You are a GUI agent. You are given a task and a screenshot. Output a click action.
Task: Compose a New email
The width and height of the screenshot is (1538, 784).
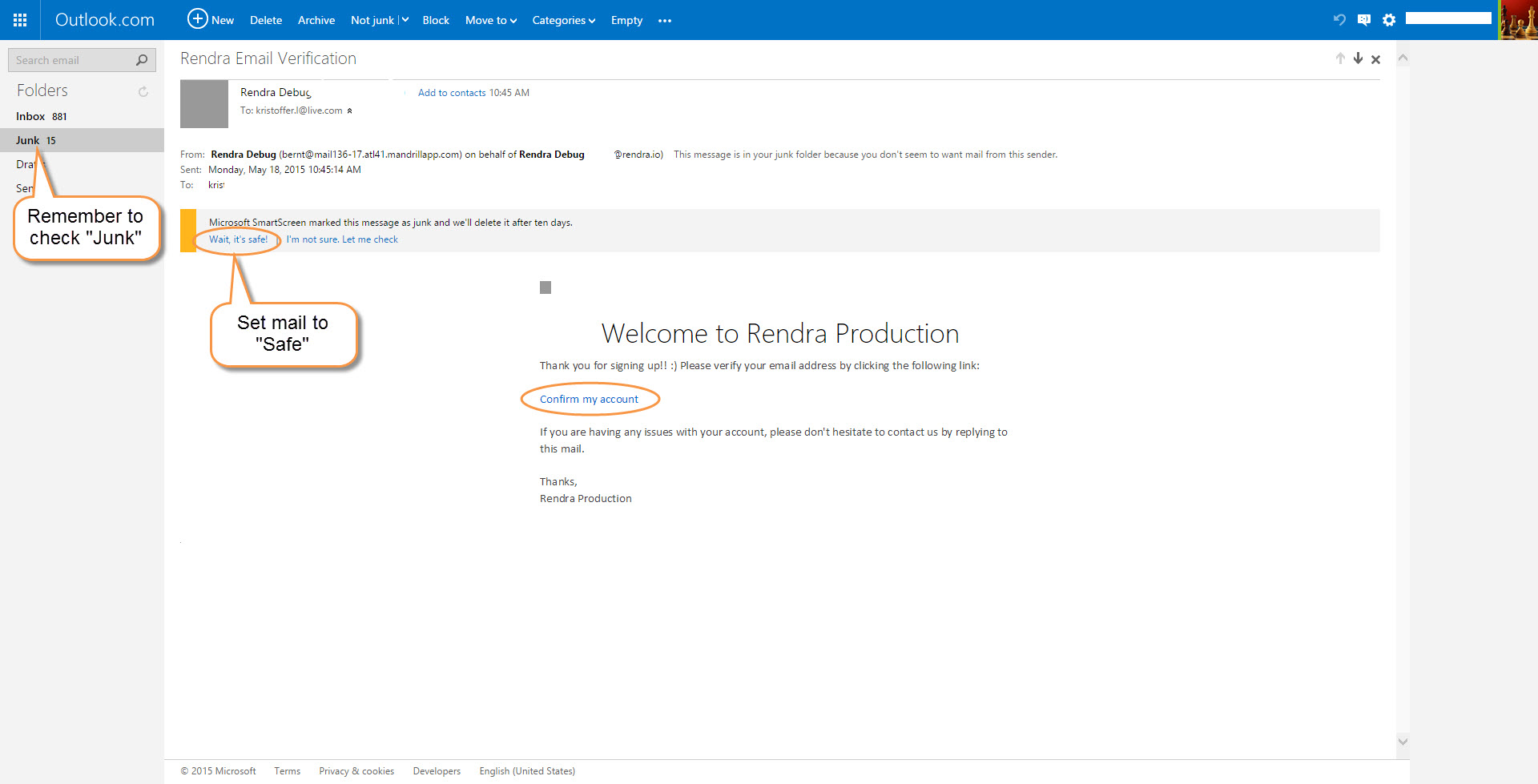211,19
